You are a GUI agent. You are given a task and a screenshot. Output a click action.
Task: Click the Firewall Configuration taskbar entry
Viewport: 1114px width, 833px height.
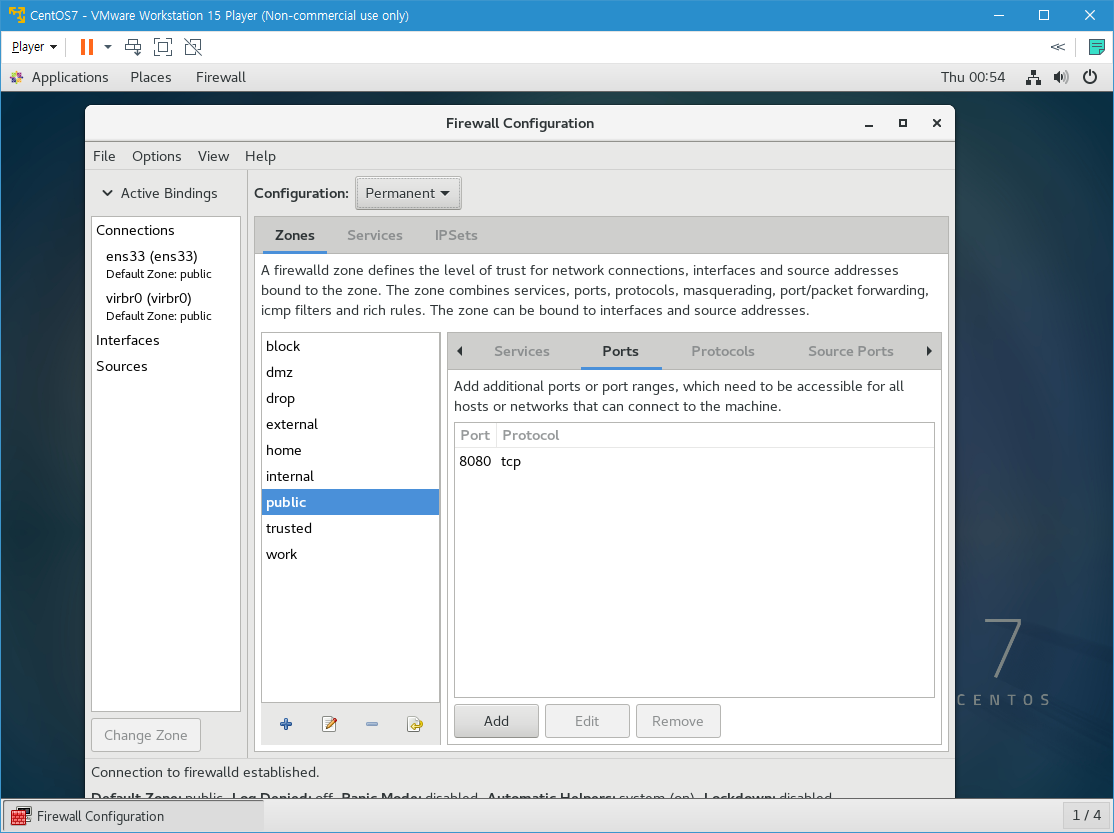click(x=134, y=816)
